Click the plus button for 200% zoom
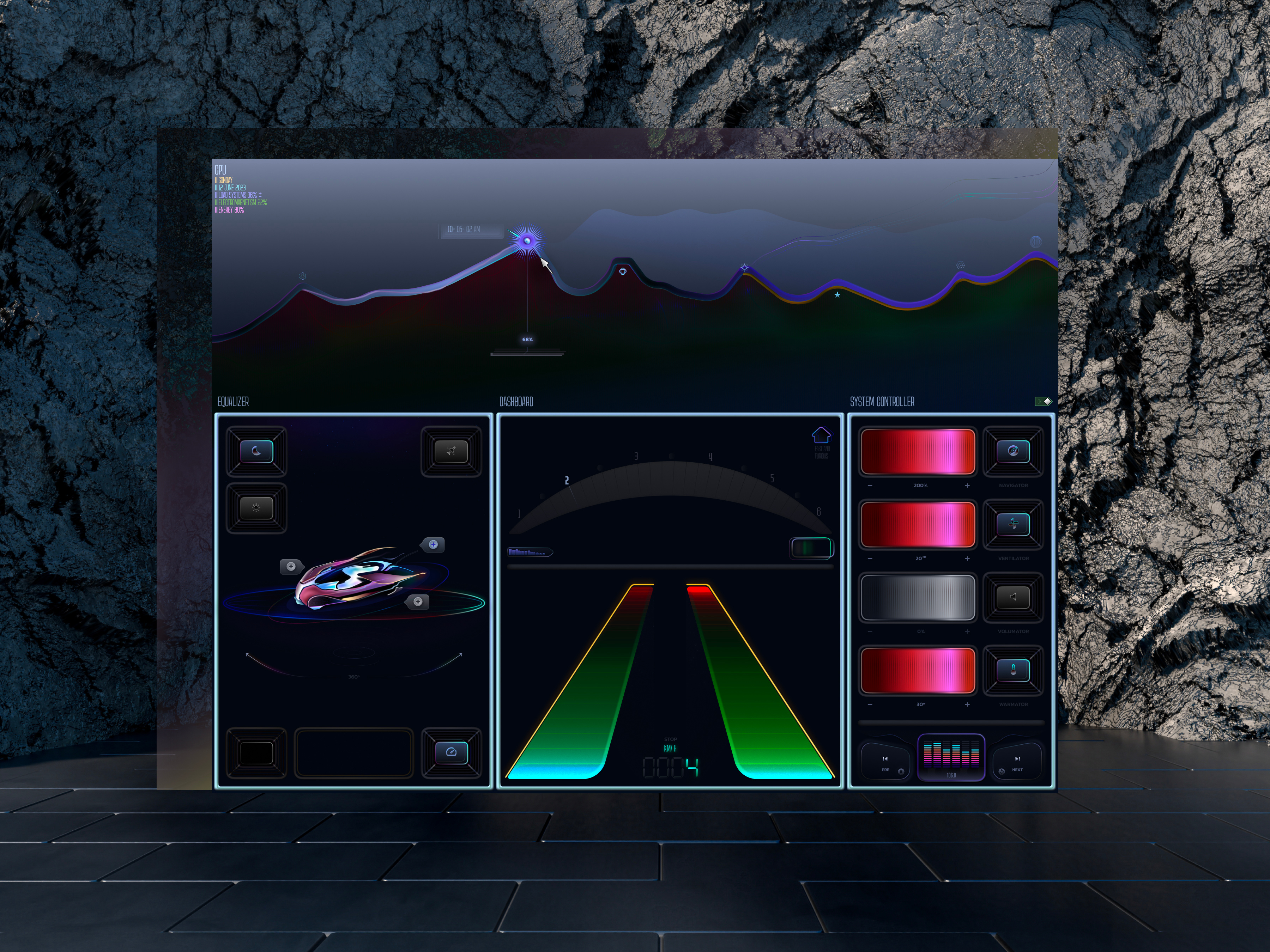This screenshot has height=952, width=1270. 967,486
